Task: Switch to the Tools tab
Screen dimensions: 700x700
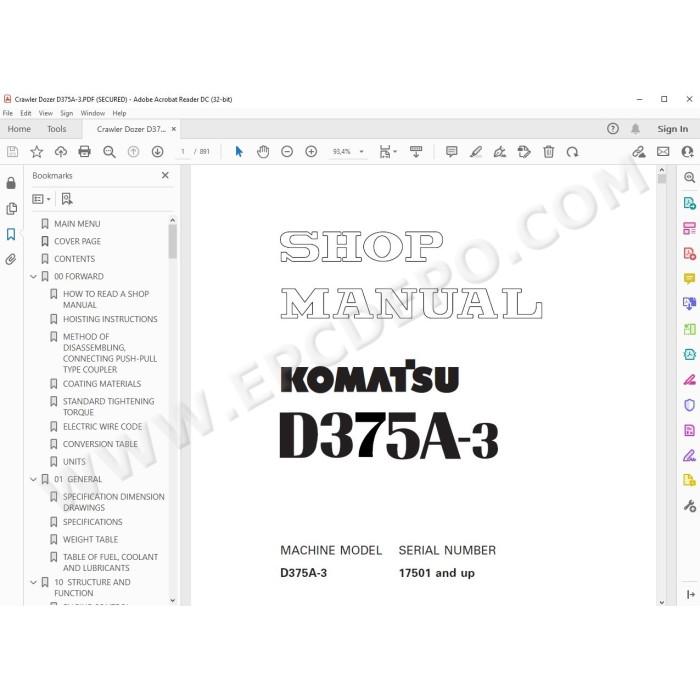Action: tap(57, 129)
